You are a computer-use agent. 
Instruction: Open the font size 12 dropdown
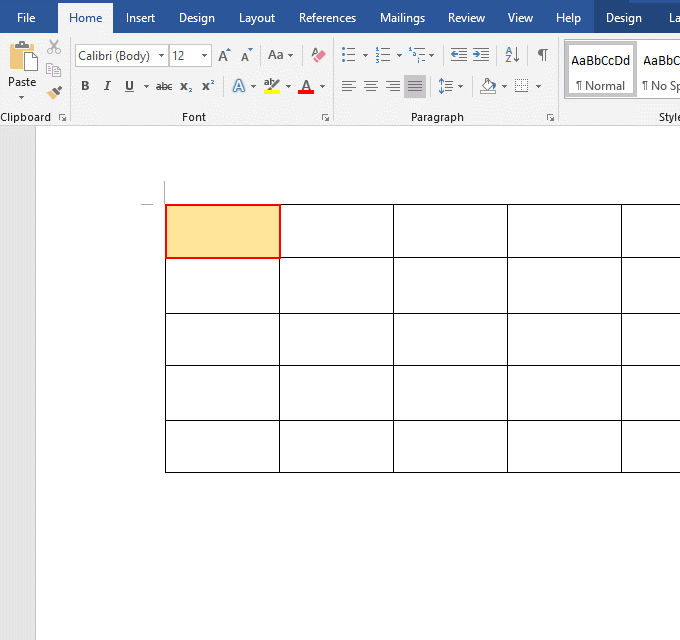coord(205,56)
